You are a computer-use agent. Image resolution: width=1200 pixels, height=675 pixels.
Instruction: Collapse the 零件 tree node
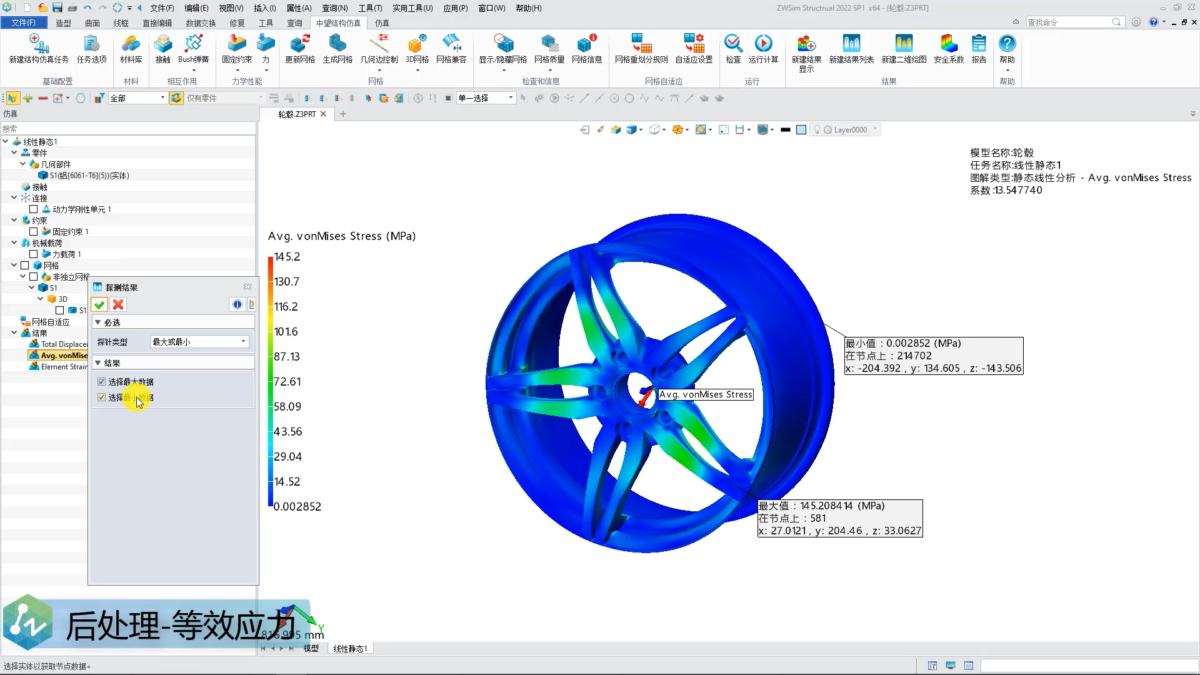tap(14, 152)
